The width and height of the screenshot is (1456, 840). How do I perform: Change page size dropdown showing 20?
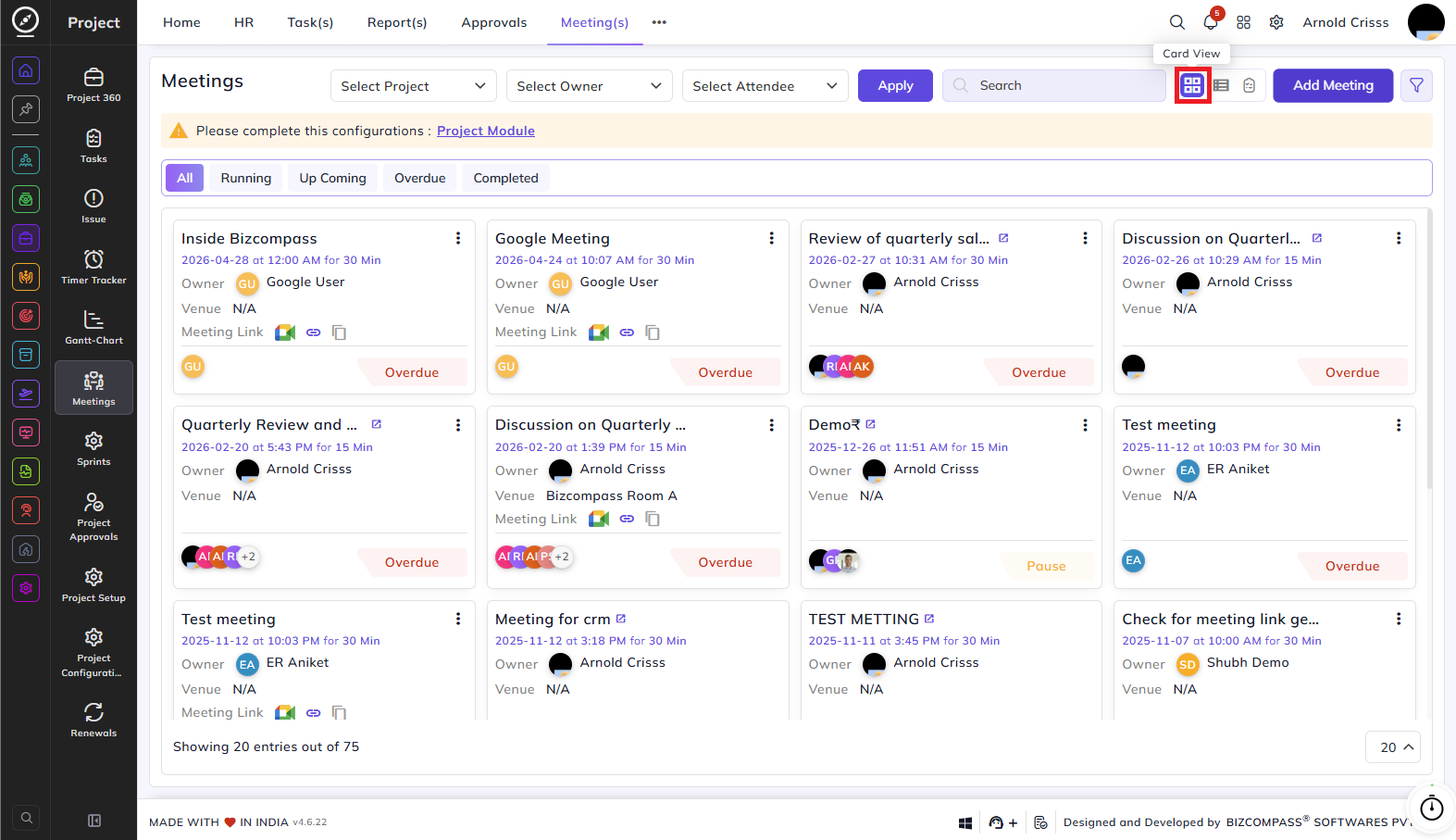pos(1393,747)
